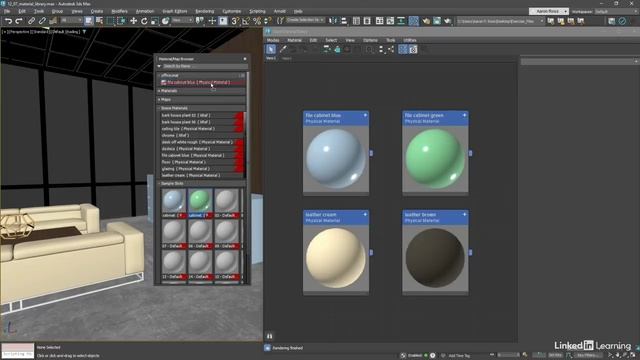Click the Search by Name field
The image size is (640, 360).
204,66
